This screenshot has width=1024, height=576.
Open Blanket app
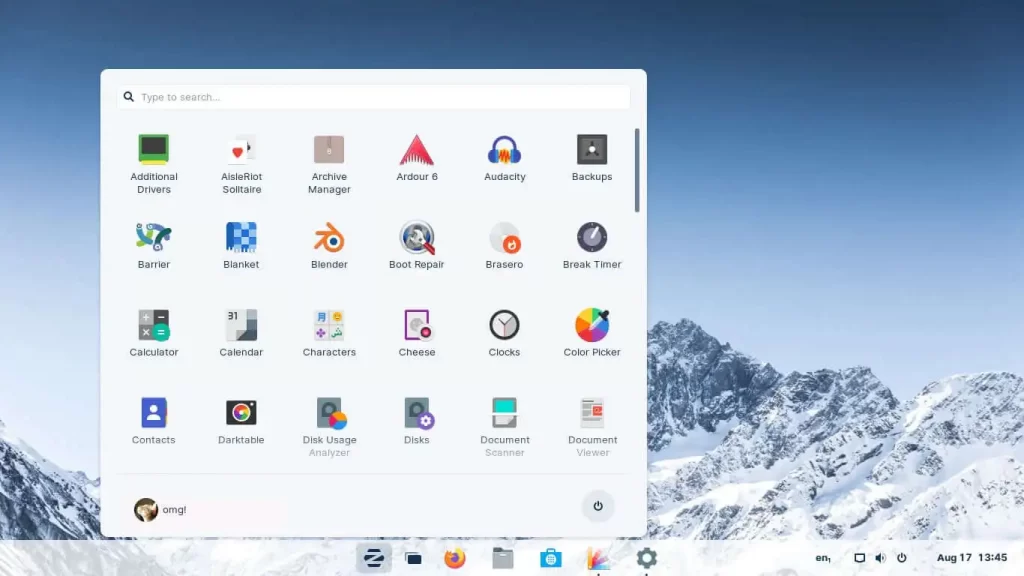pyautogui.click(x=241, y=246)
